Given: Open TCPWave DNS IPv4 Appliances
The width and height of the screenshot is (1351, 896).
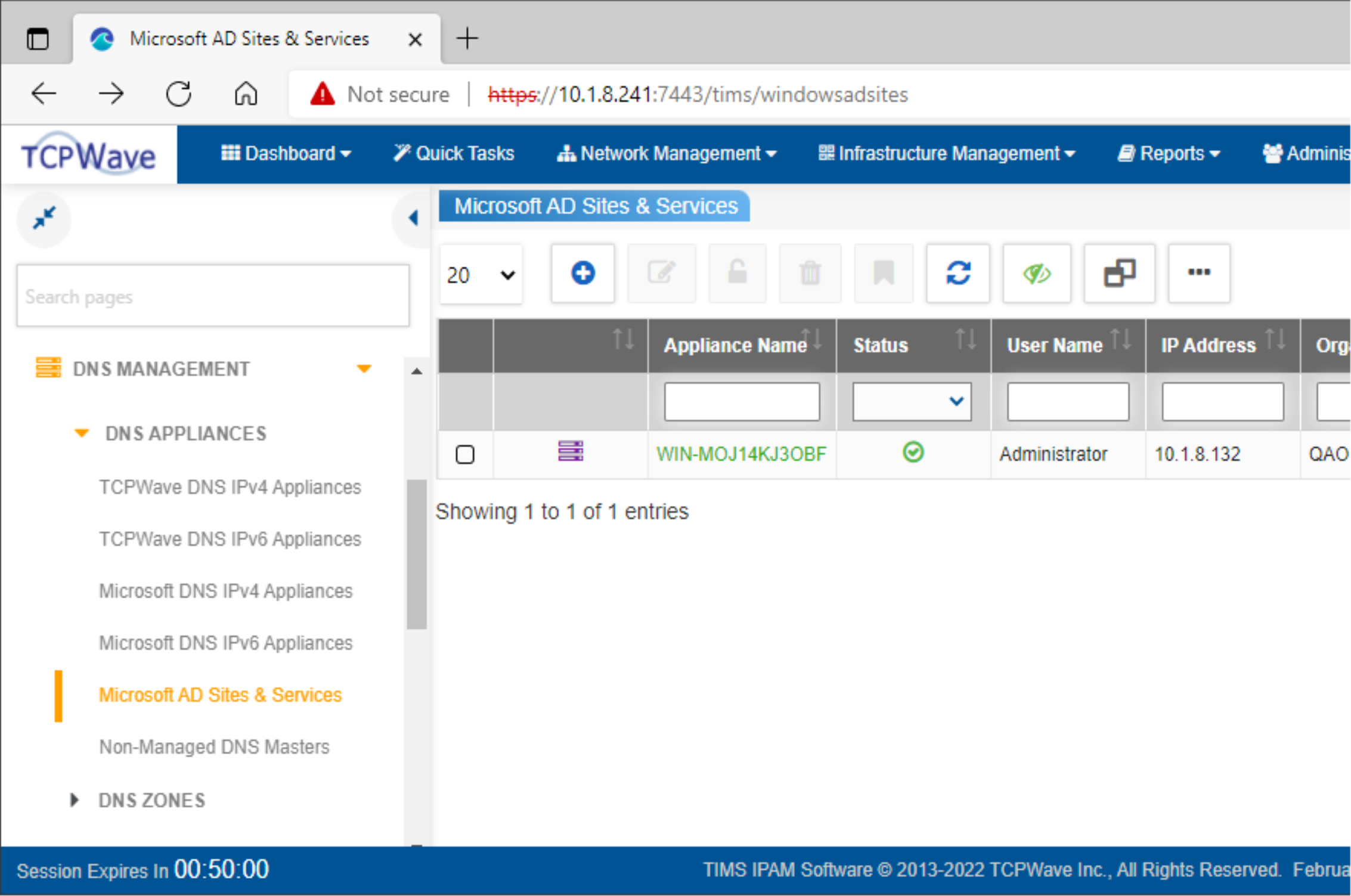Looking at the screenshot, I should pyautogui.click(x=230, y=487).
